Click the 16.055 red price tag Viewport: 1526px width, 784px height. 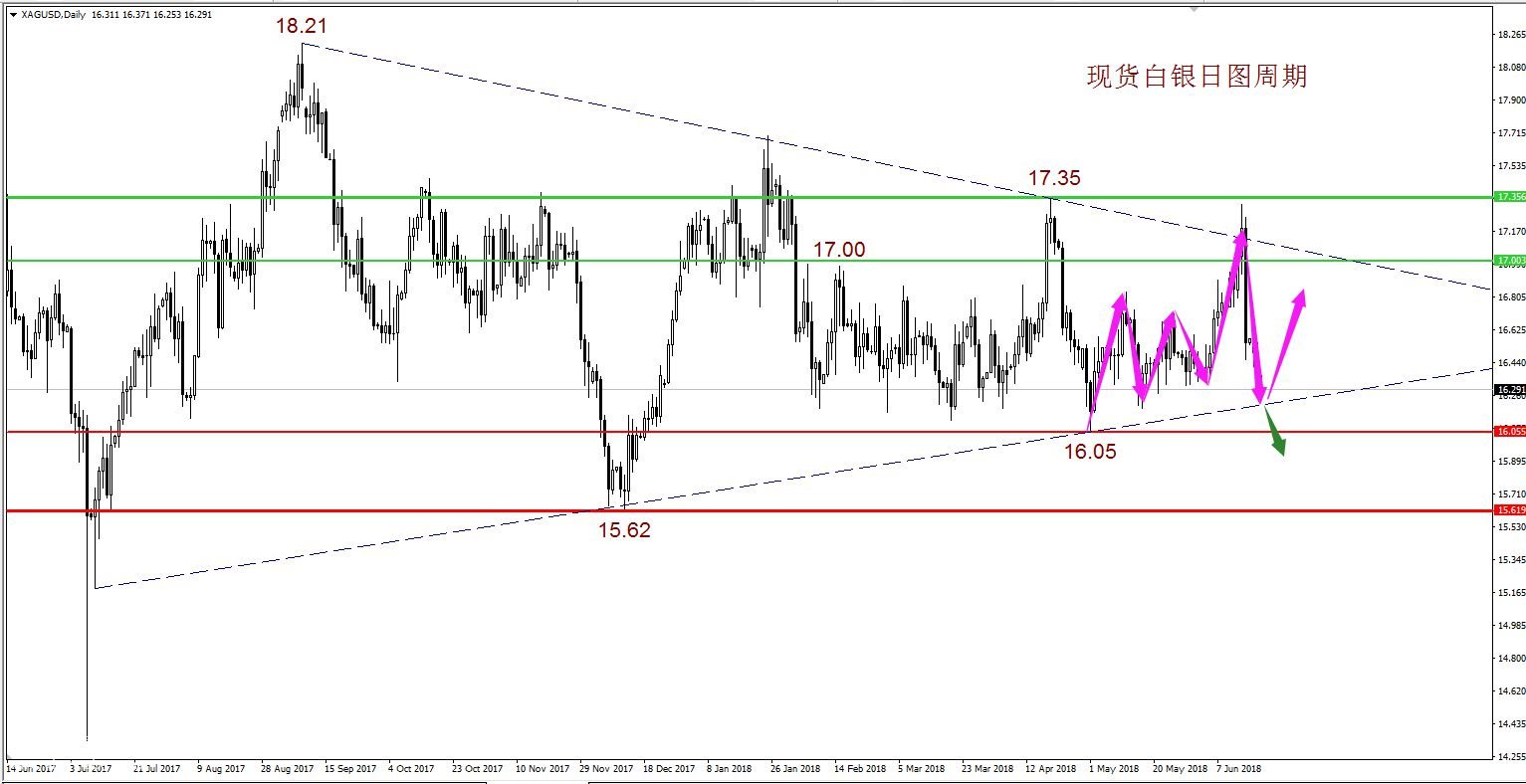[x=1510, y=431]
